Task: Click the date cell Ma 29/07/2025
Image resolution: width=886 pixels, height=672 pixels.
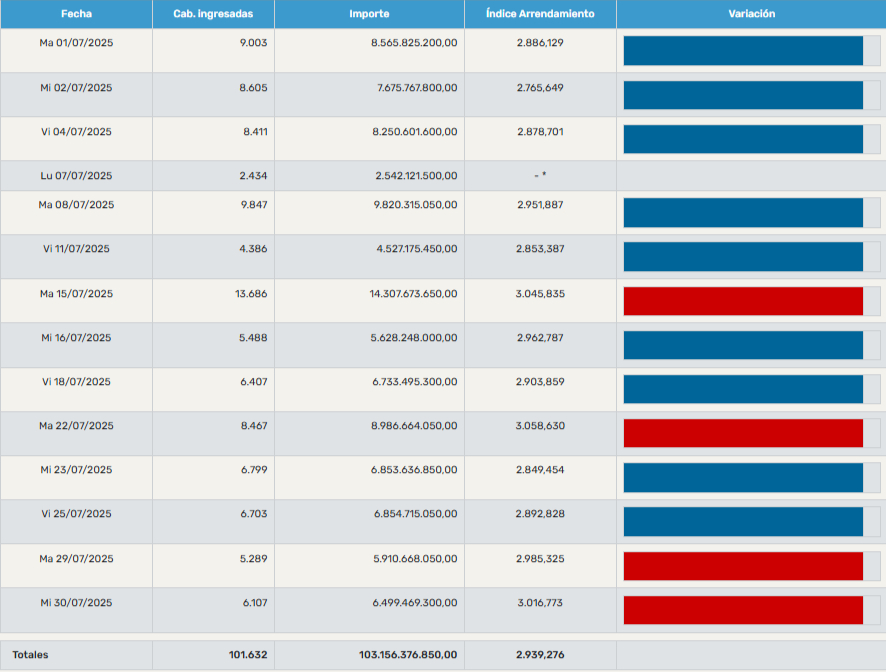Action: (x=76, y=558)
